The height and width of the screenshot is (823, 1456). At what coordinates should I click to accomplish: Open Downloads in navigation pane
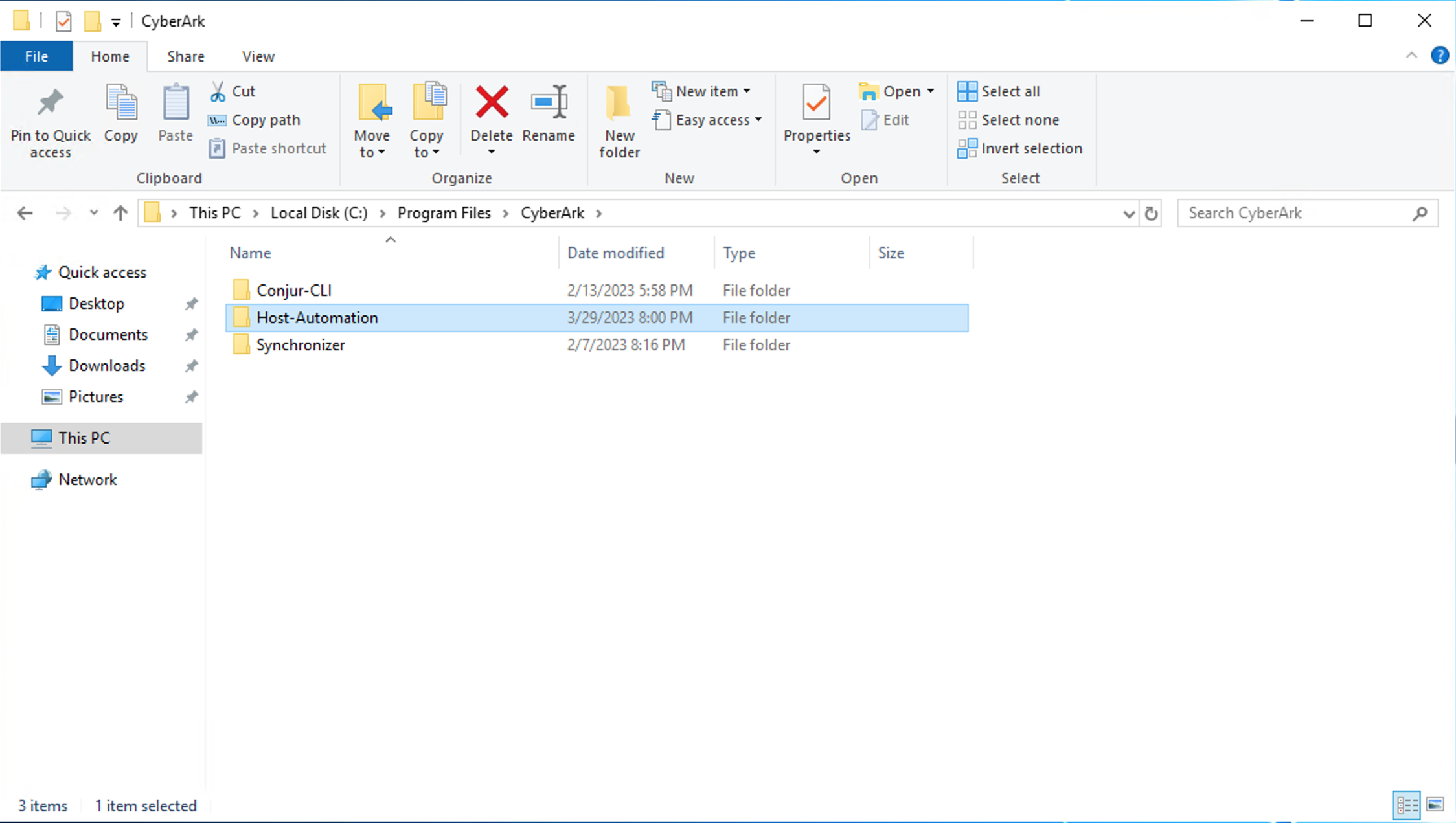[107, 366]
